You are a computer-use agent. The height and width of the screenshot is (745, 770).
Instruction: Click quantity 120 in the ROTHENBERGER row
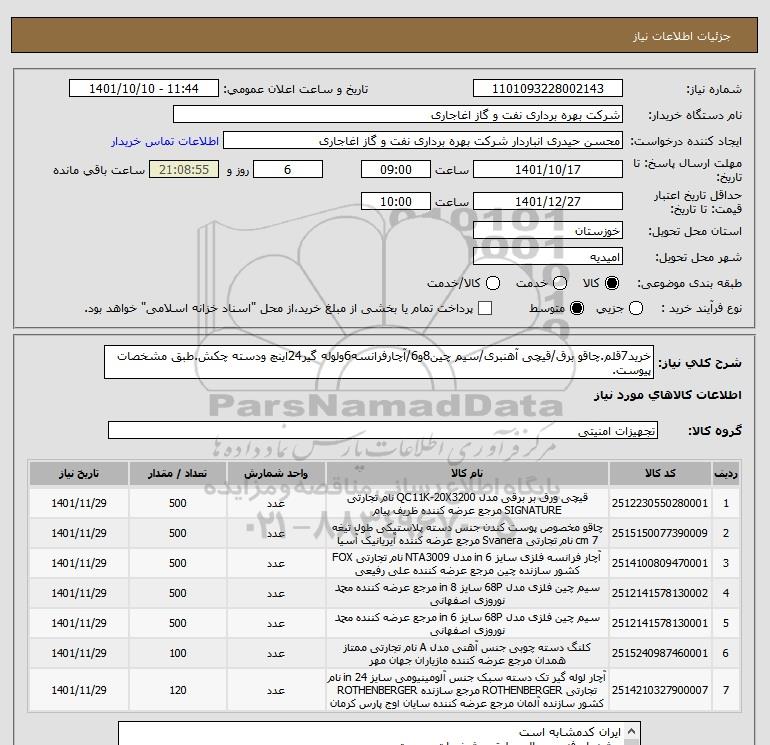pyautogui.click(x=177, y=690)
